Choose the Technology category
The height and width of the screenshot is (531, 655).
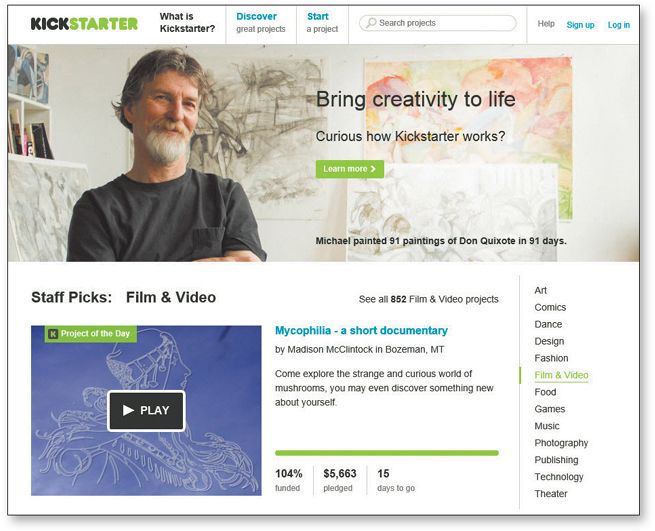pos(559,477)
